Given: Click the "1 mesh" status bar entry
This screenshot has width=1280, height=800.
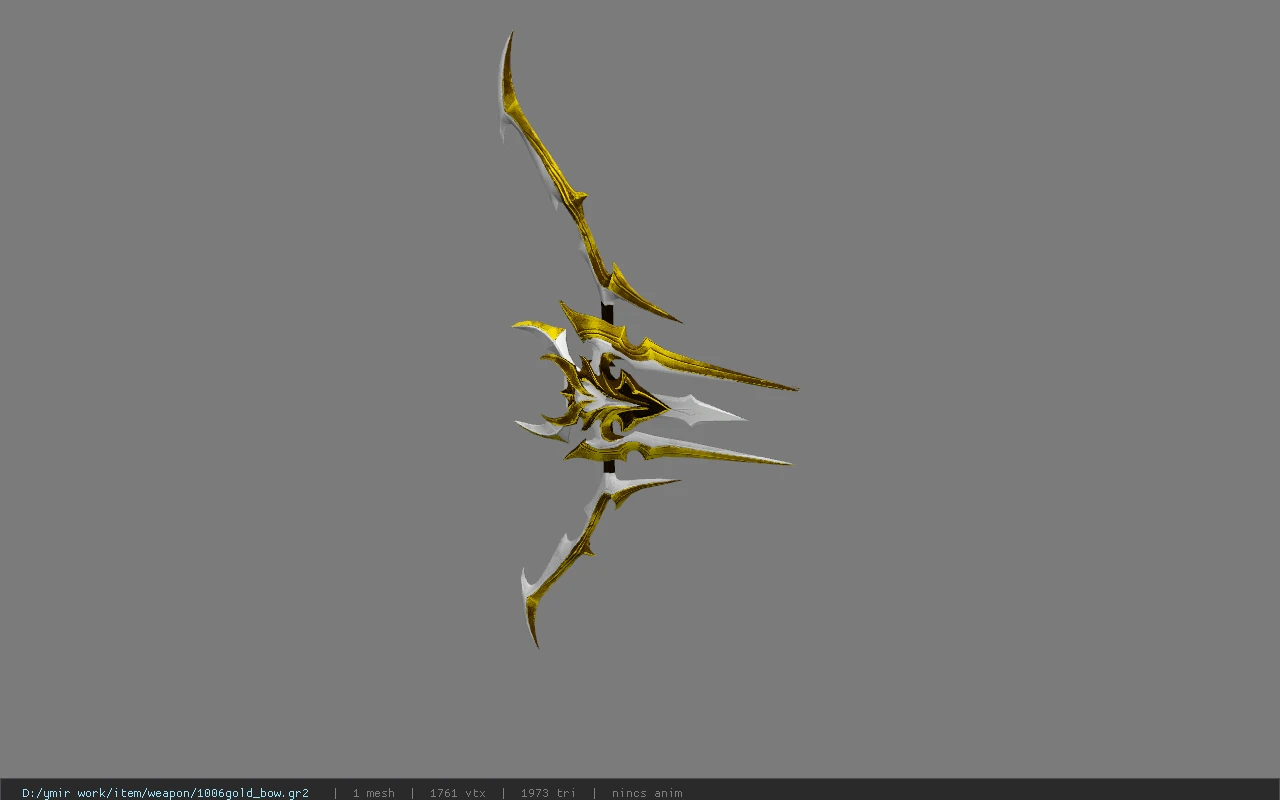Looking at the screenshot, I should (373, 793).
